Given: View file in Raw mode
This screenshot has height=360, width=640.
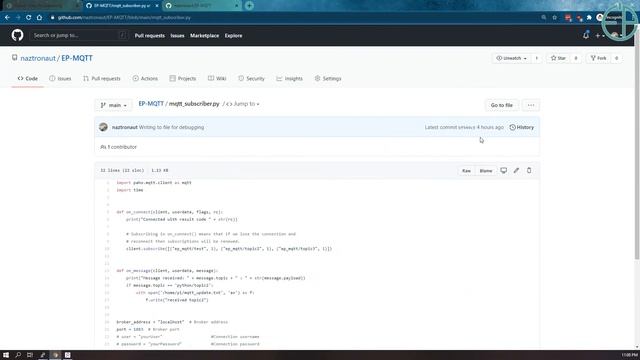Looking at the screenshot, I should point(466,171).
